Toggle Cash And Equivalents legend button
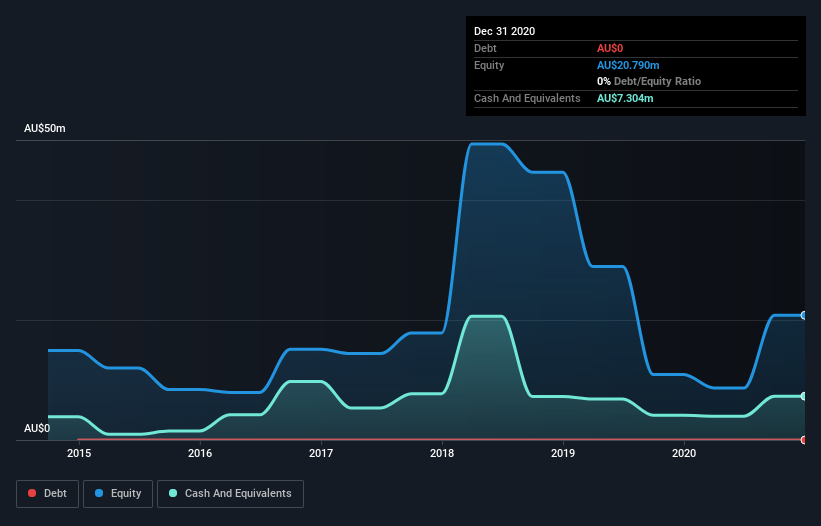The height and width of the screenshot is (526, 821). pyautogui.click(x=230, y=494)
